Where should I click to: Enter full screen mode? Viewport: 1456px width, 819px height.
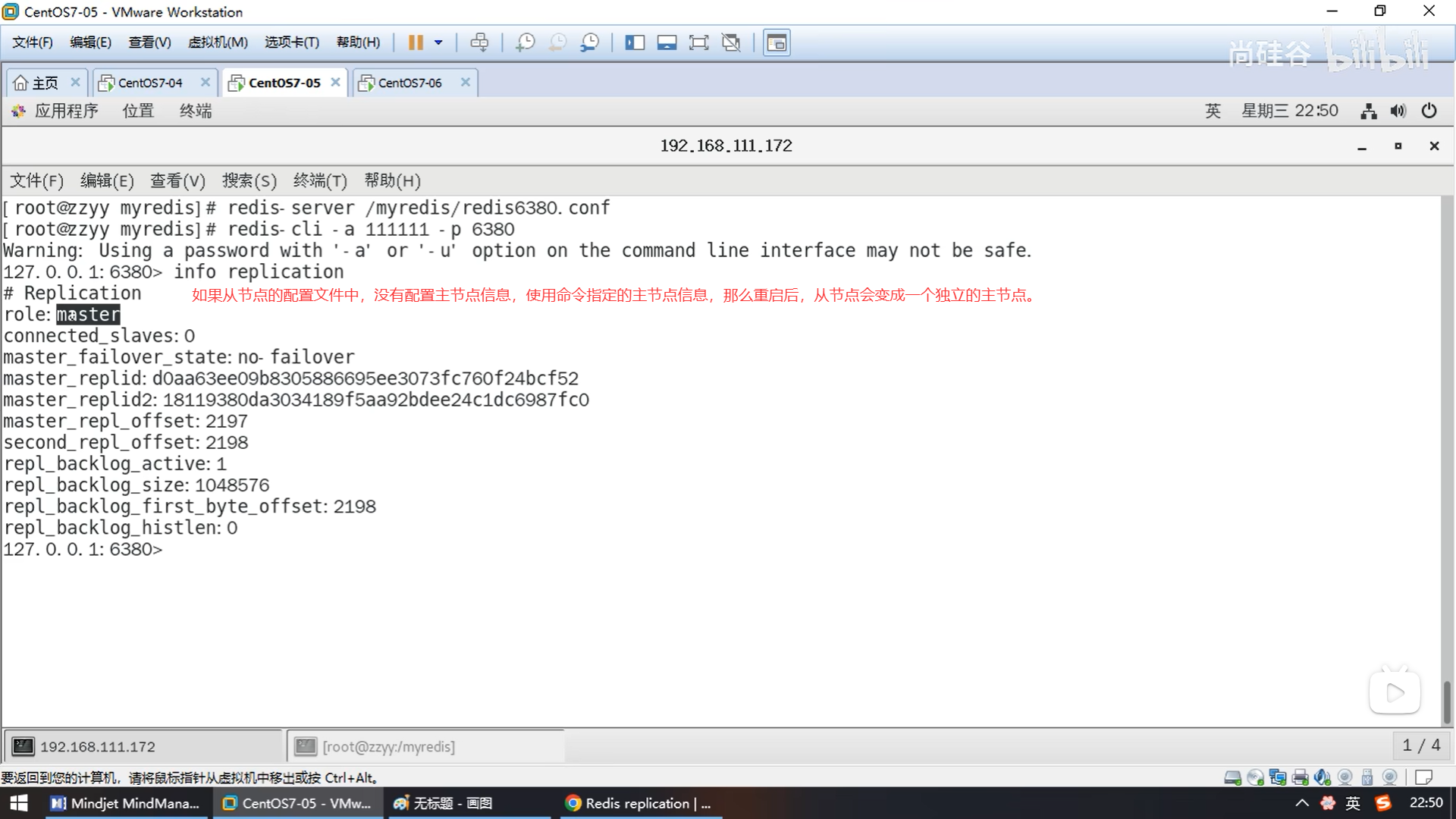[698, 42]
